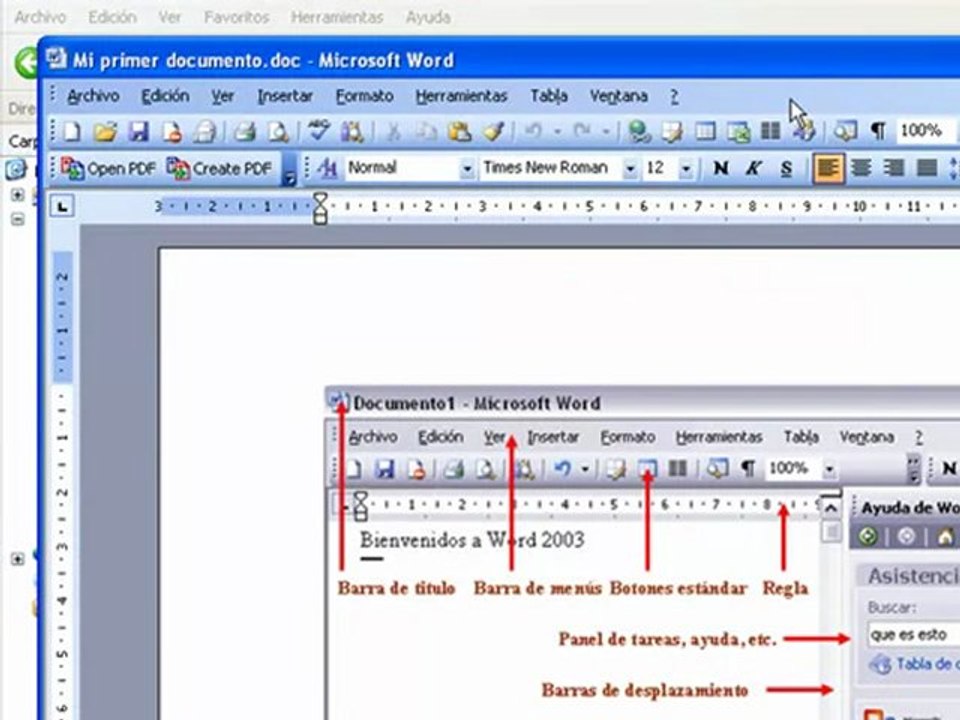Open the Ventana menu
Image resolution: width=960 pixels, height=720 pixels.
(x=618, y=96)
